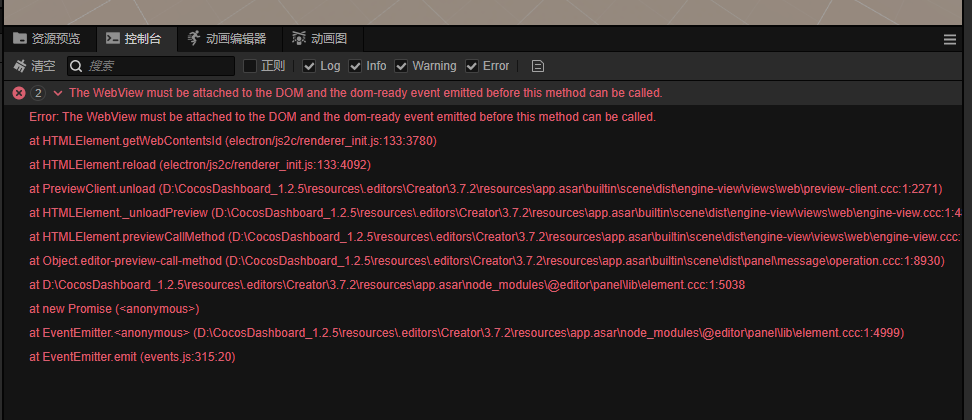The width and height of the screenshot is (972, 420).
Task: Collapse the WebView error stack trace
Action: point(58,93)
